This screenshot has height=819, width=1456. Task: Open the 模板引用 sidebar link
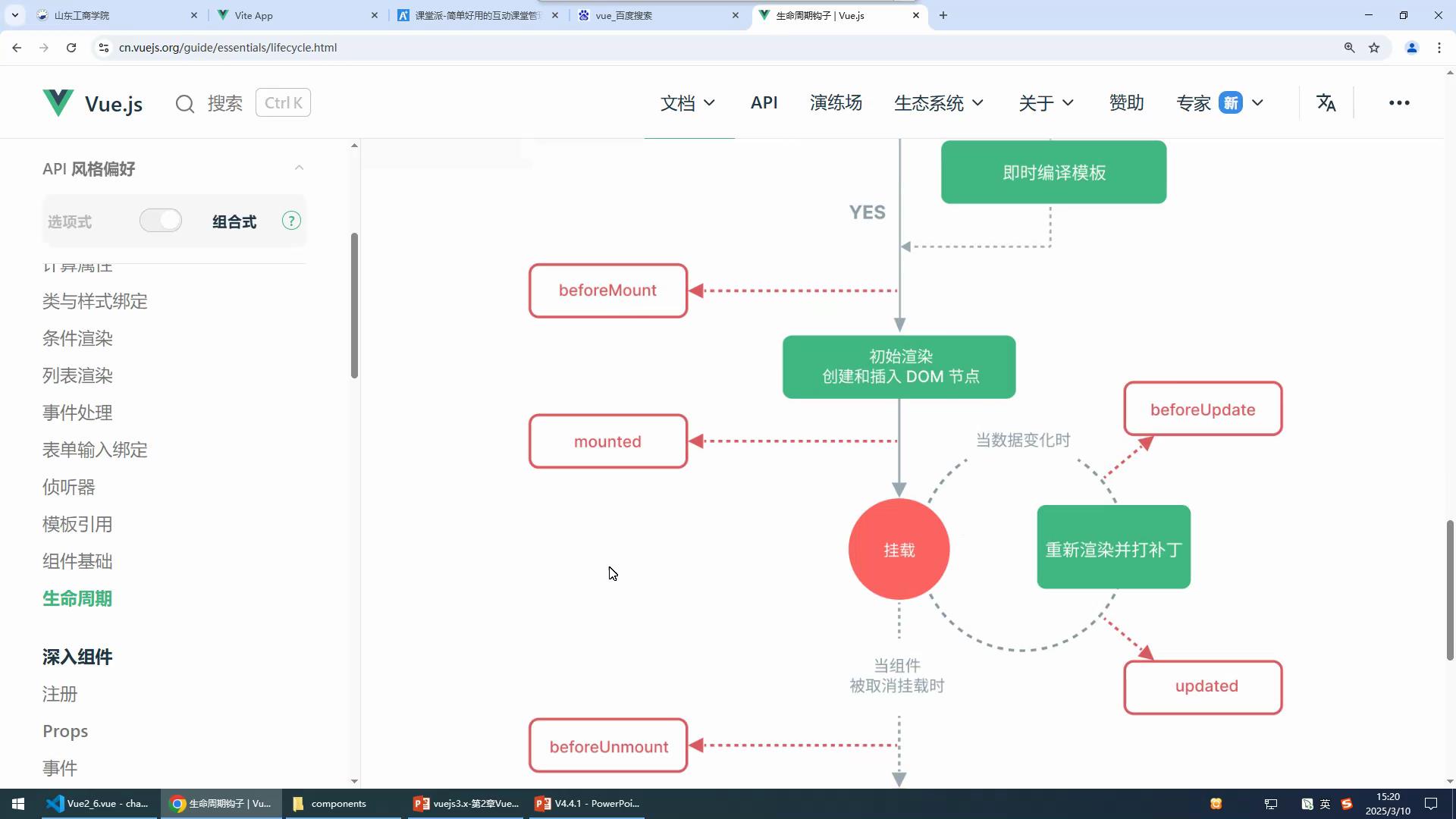pos(77,524)
